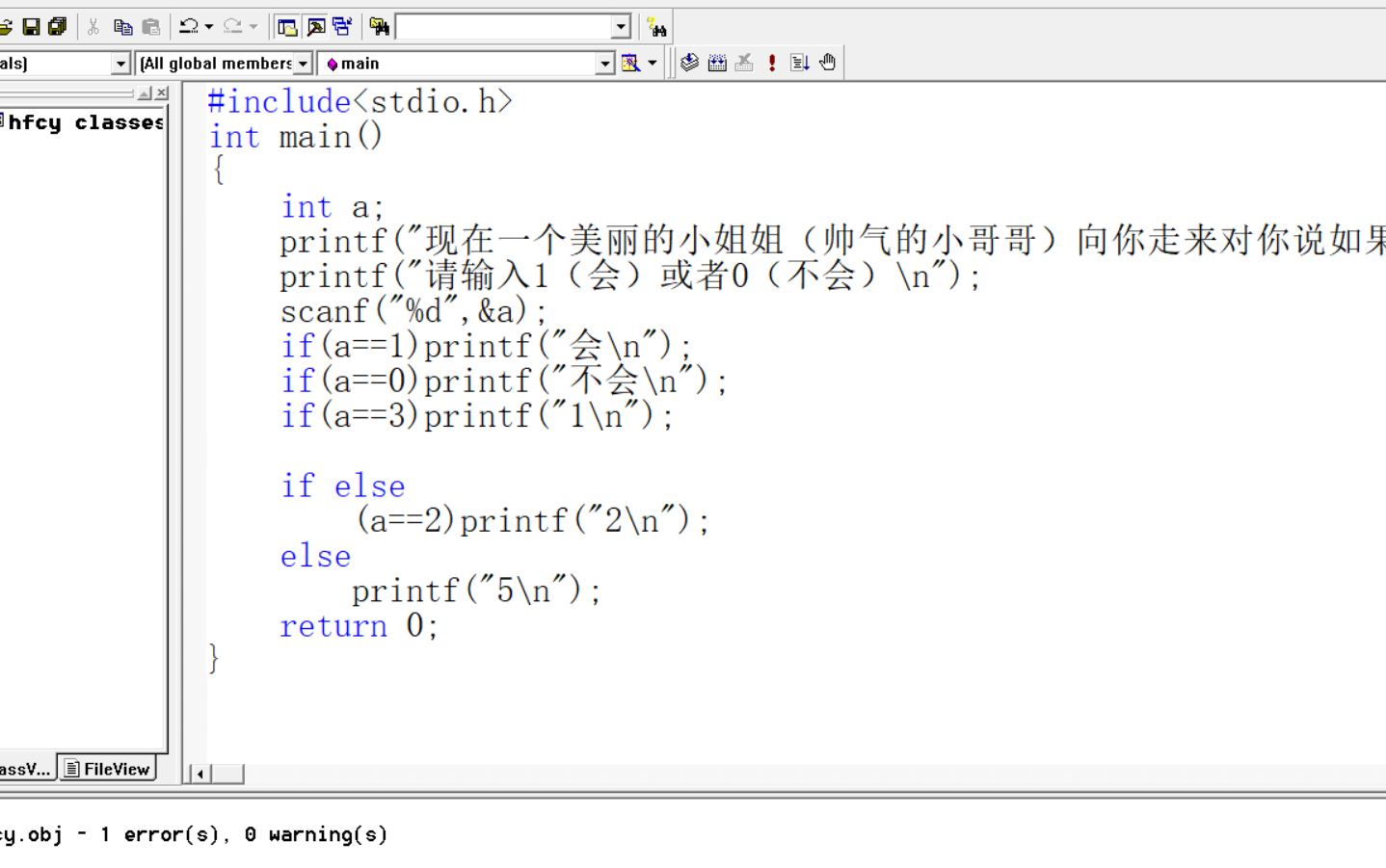Click the printf line starting with 现在一个美丽的小姐姐
The height and width of the screenshot is (868, 1386).
click(x=833, y=241)
